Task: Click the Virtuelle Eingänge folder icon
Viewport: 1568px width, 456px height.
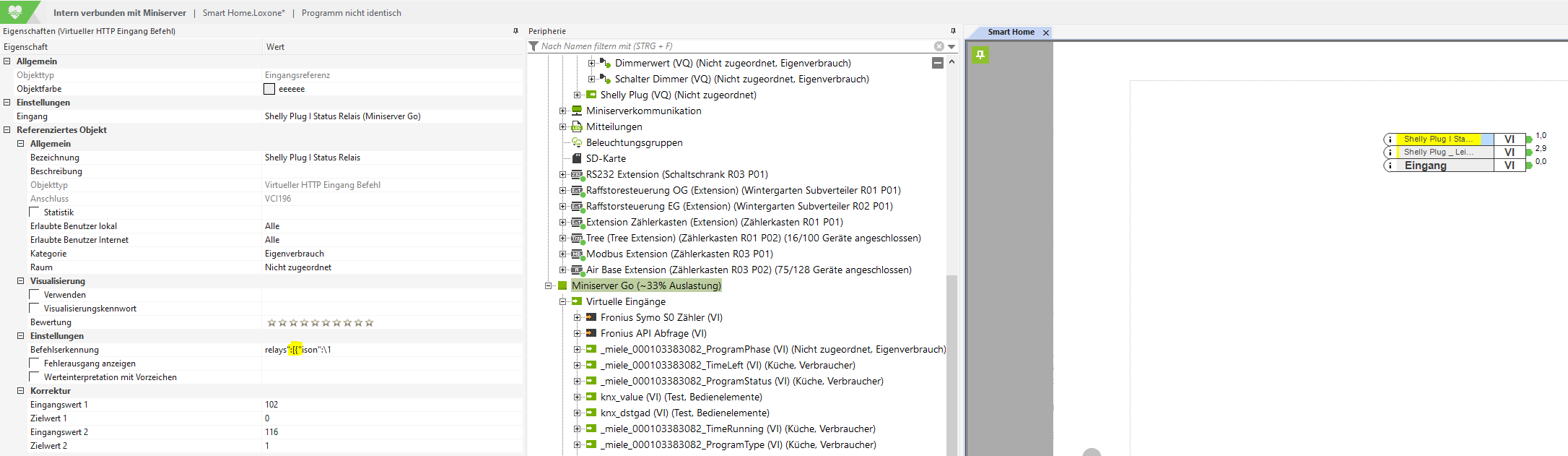Action: [x=577, y=301]
